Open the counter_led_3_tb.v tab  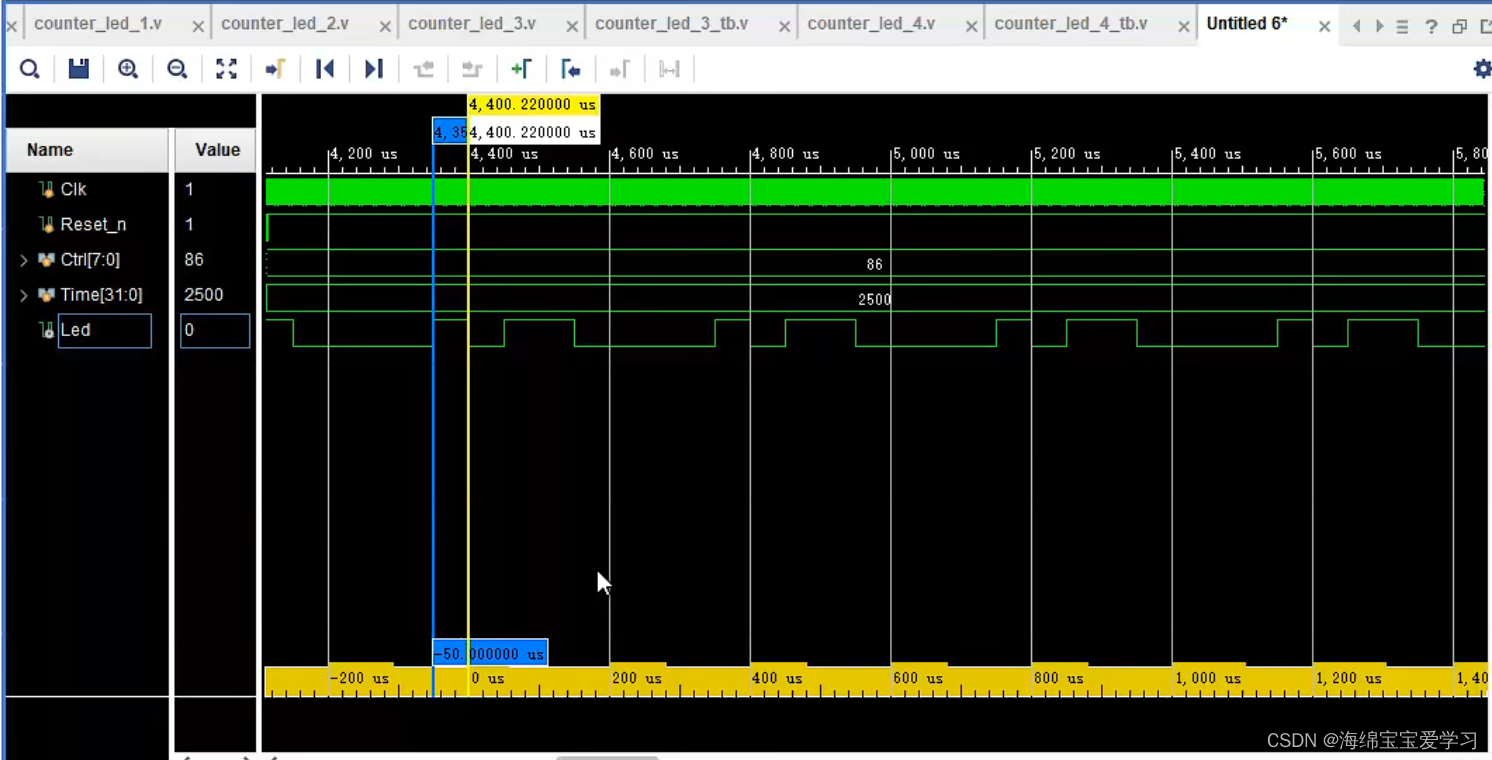point(671,23)
